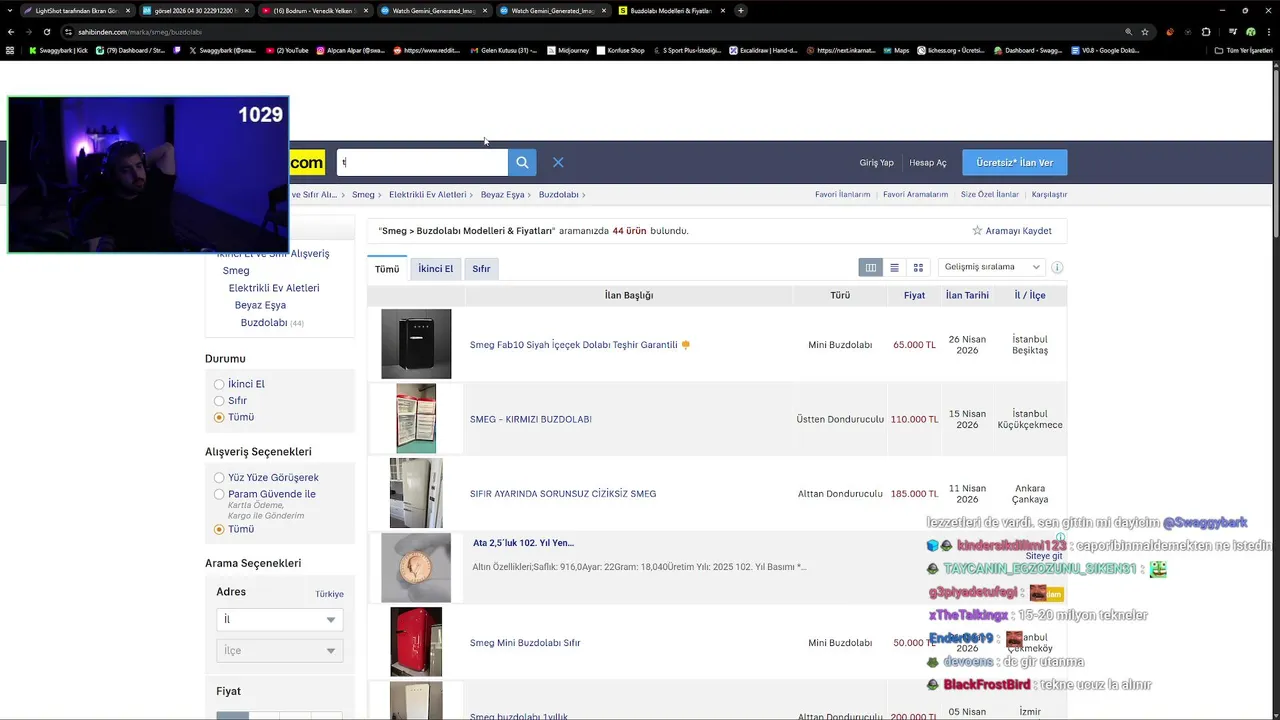Image resolution: width=1280 pixels, height=720 pixels.
Task: Click the Swaggybark Kick bookmark
Action: (58, 50)
